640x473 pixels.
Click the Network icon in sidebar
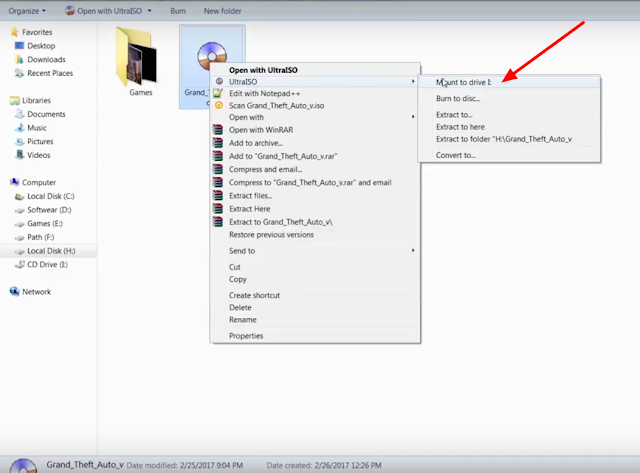15,291
